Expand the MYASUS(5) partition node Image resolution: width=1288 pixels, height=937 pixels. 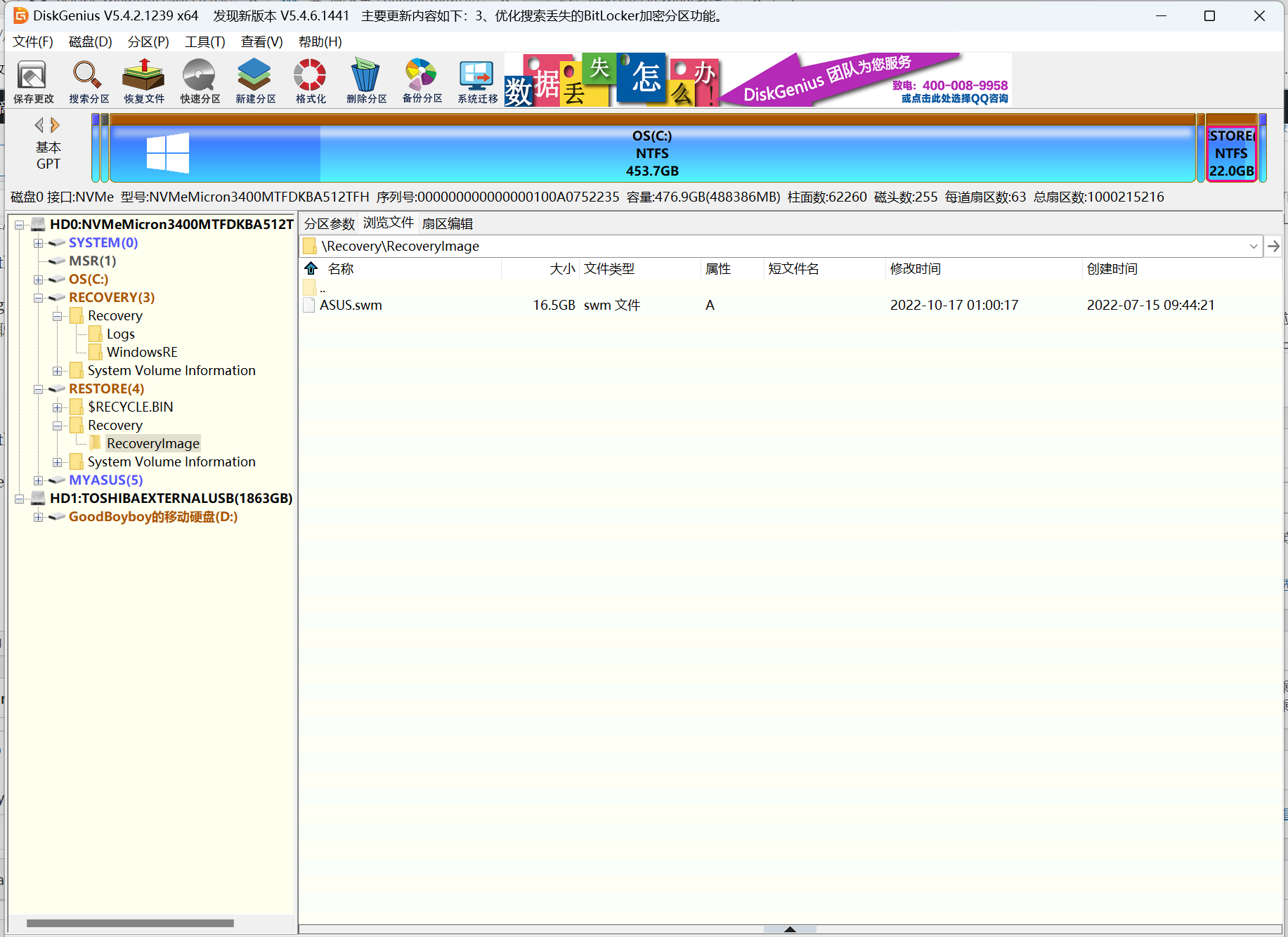click(39, 480)
